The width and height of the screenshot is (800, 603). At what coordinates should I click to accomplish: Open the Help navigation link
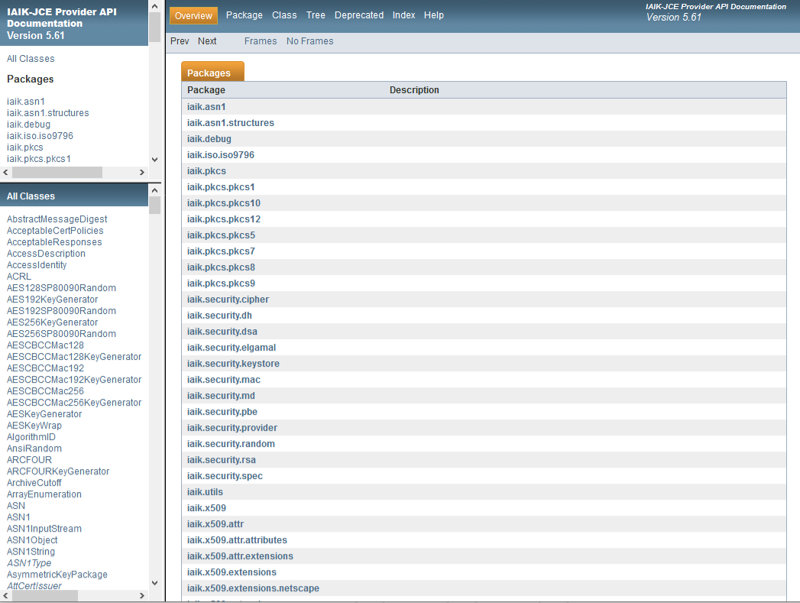click(x=434, y=15)
